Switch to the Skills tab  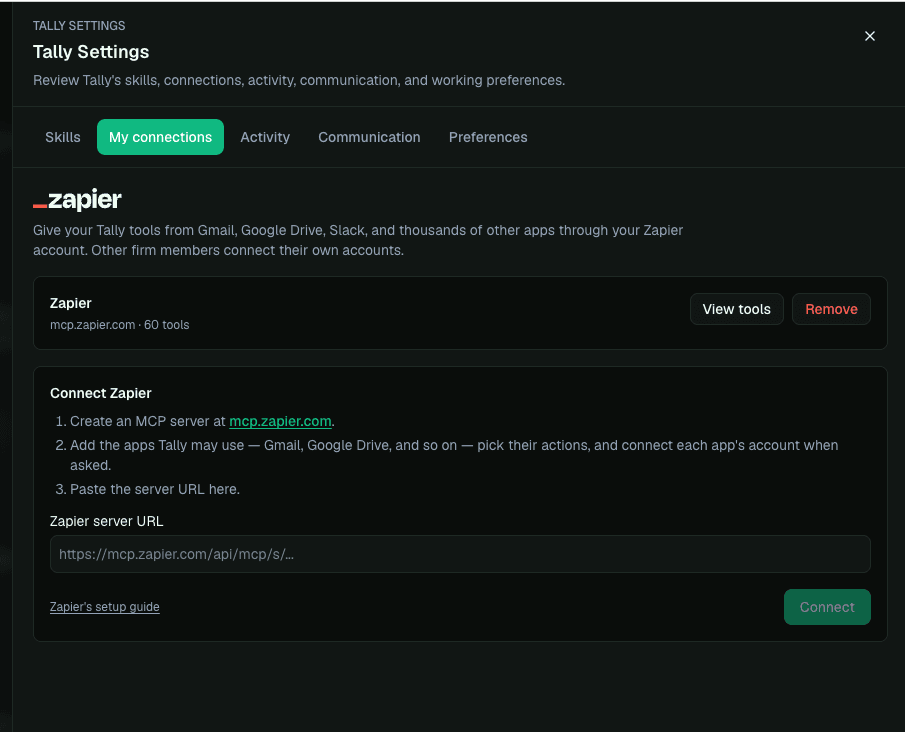pyautogui.click(x=63, y=137)
